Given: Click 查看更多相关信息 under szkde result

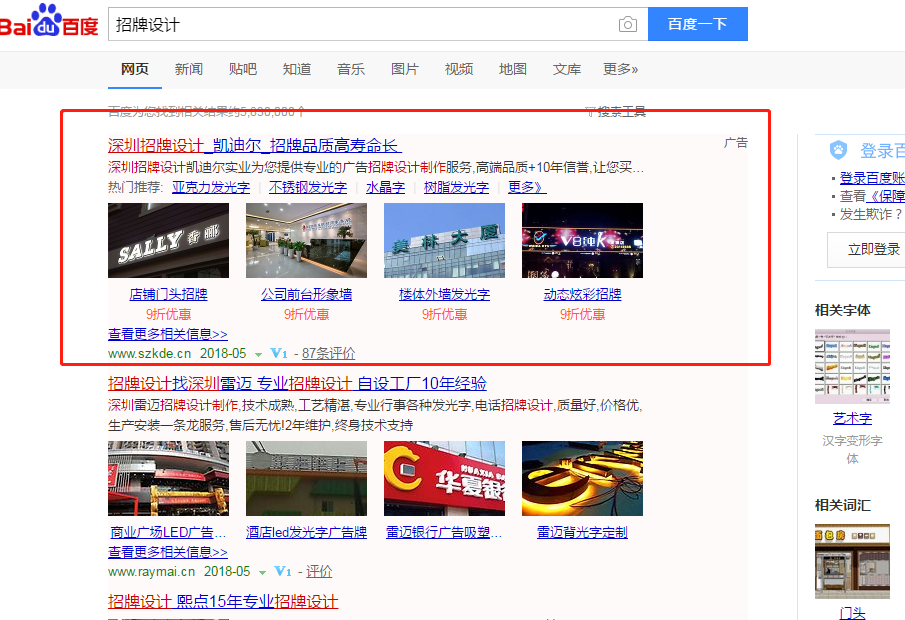Looking at the screenshot, I should (167, 334).
